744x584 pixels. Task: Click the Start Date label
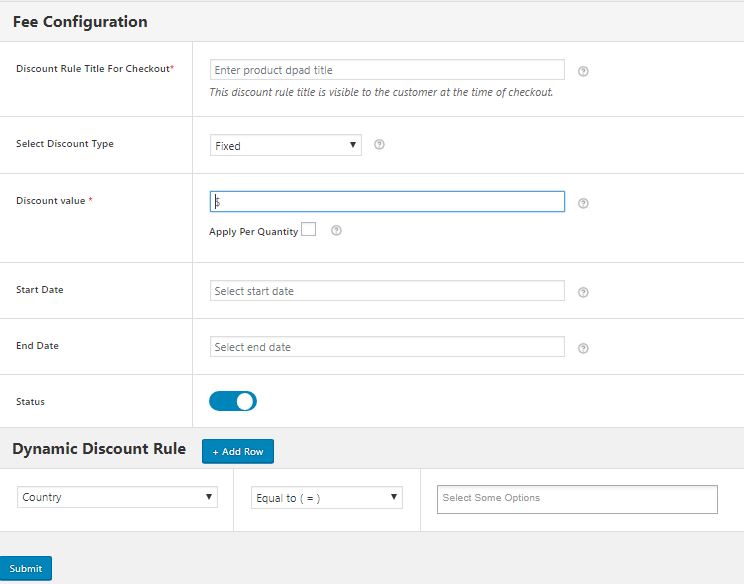pyautogui.click(x=40, y=290)
